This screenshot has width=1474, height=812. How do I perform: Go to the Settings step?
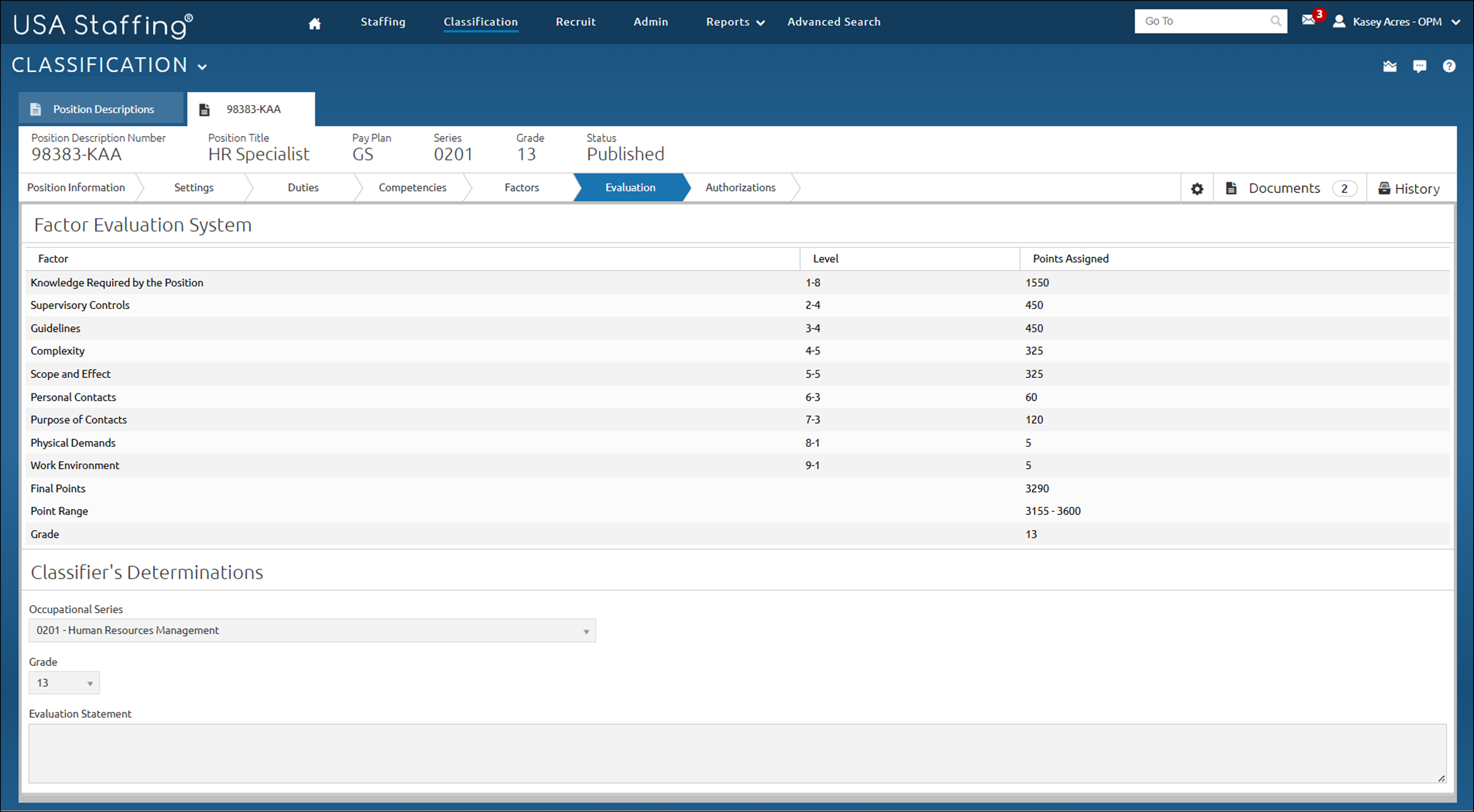pos(193,188)
